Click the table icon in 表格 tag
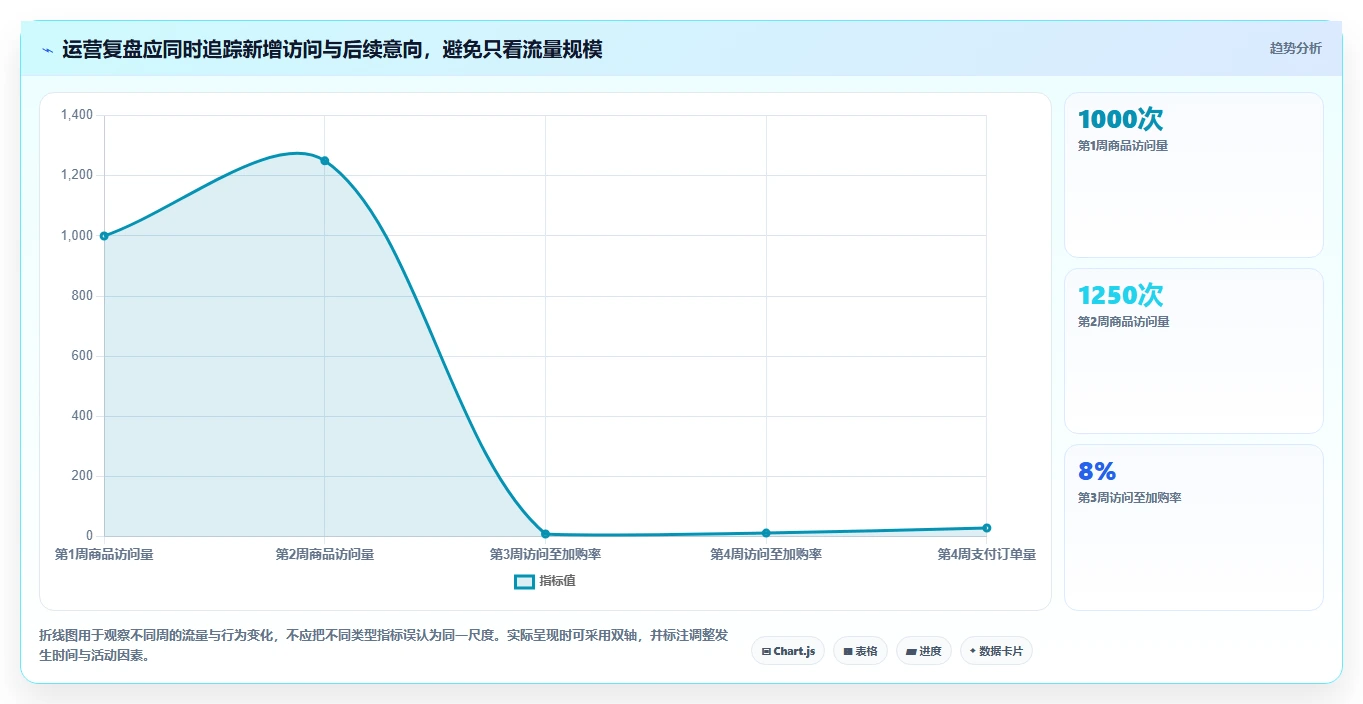The width and height of the screenshot is (1363, 704). coord(848,651)
